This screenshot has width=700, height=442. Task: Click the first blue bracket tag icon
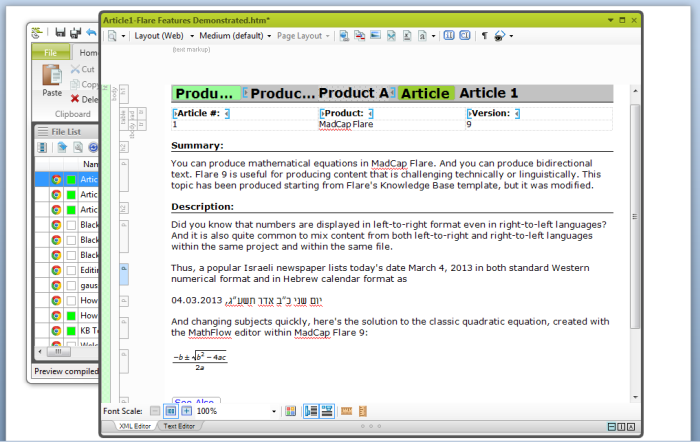tap(449, 35)
